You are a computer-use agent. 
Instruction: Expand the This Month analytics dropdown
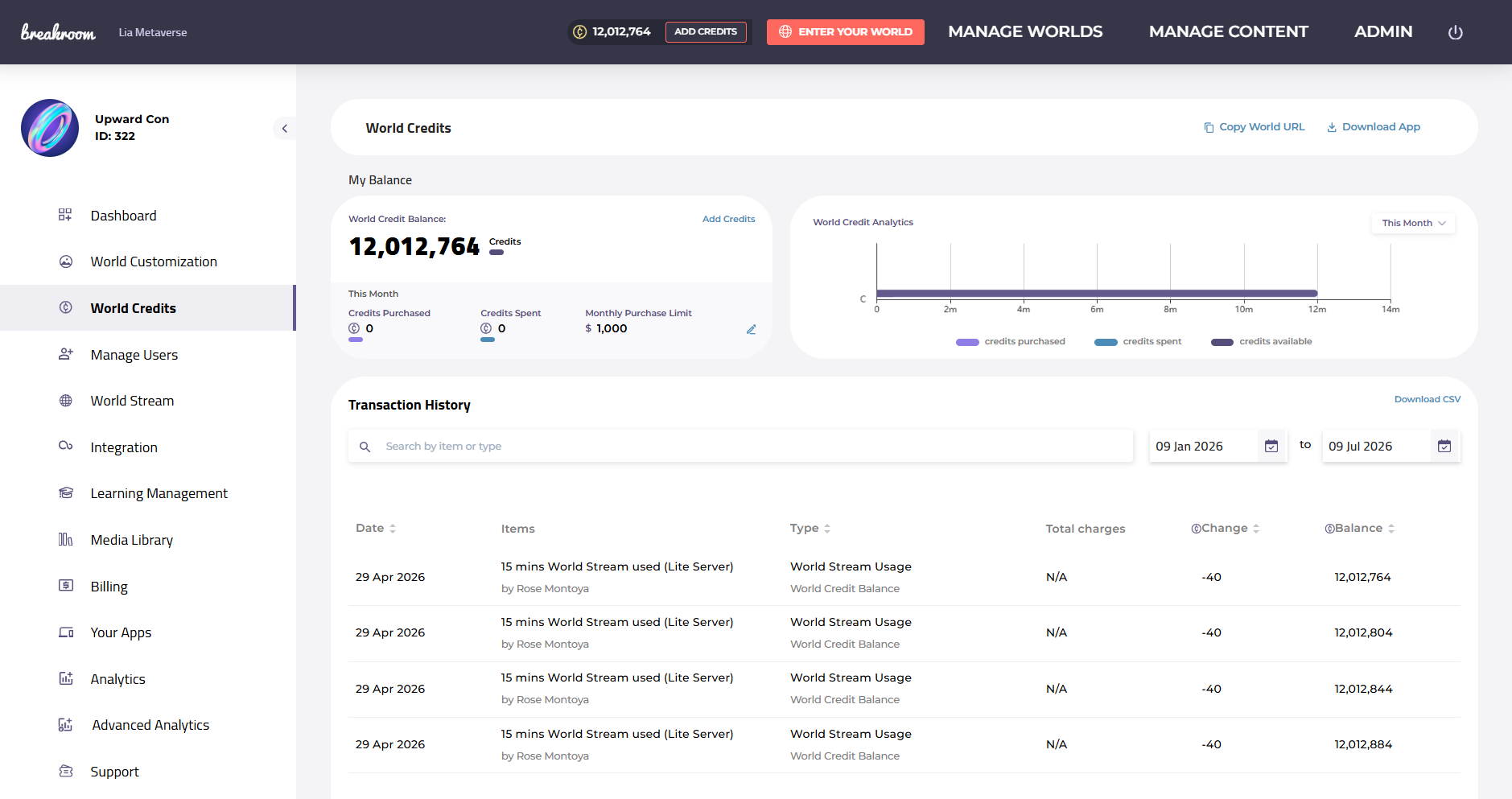(1413, 223)
